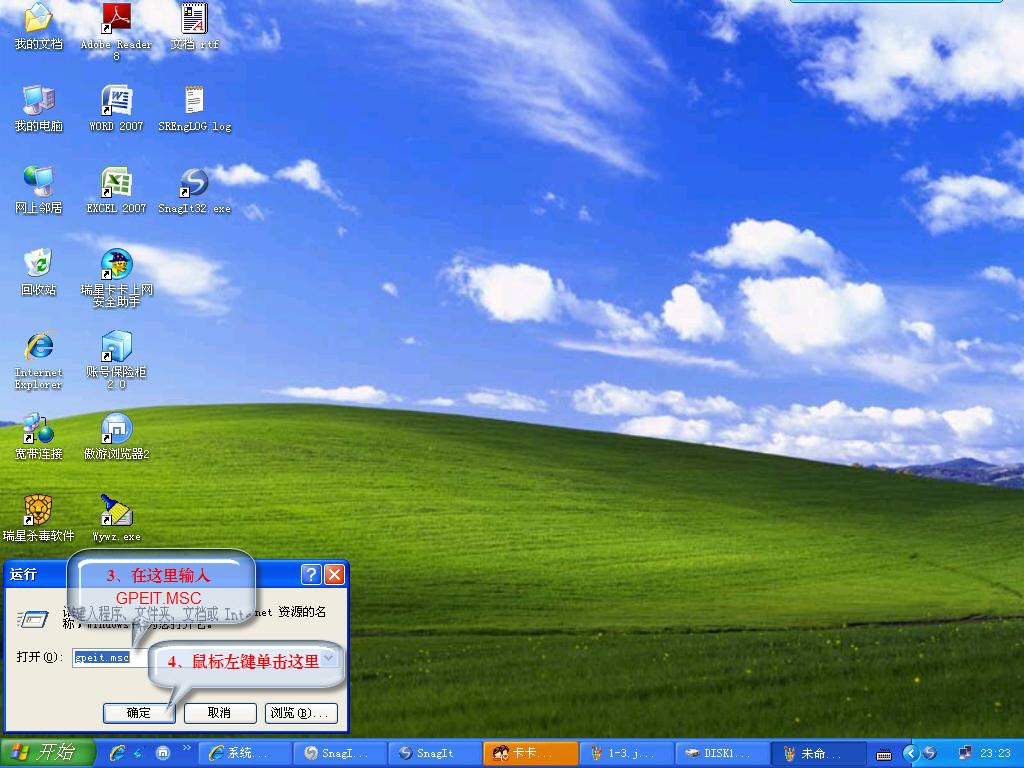
Task: Click the 取消 button in Run dialog
Action: [x=219, y=712]
